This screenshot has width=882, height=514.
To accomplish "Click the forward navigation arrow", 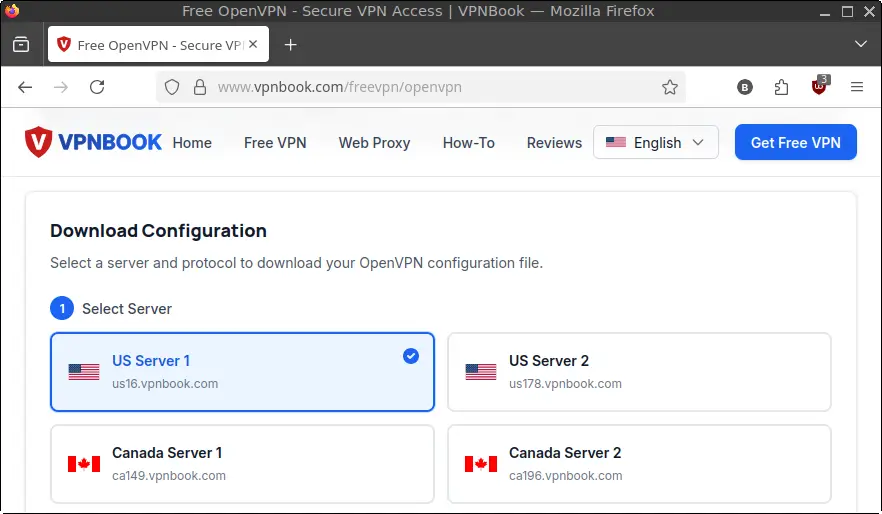I will pyautogui.click(x=61, y=87).
